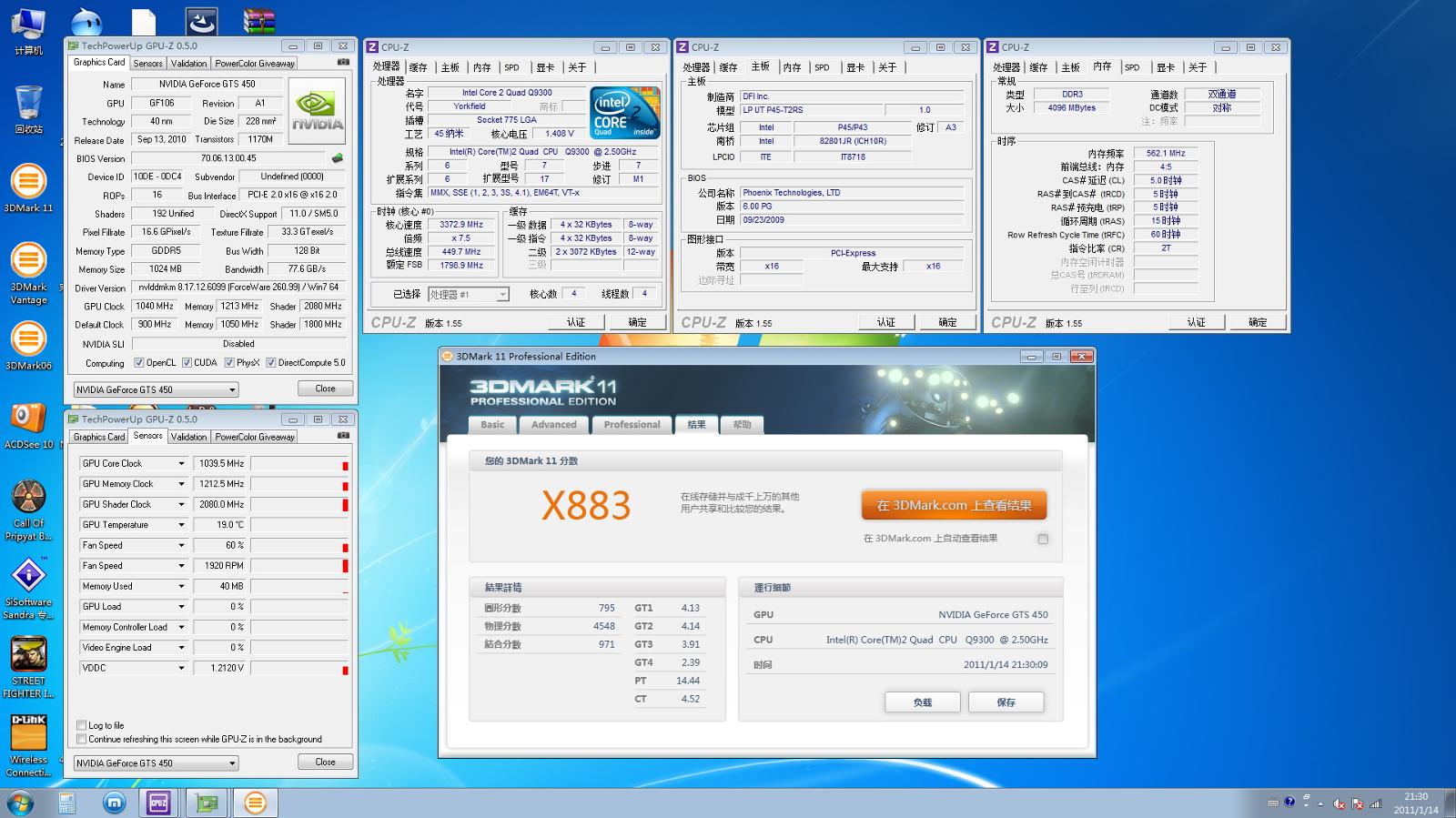
Task: Click the screenshot camera icon in top GPU-Z window
Action: pos(343,63)
